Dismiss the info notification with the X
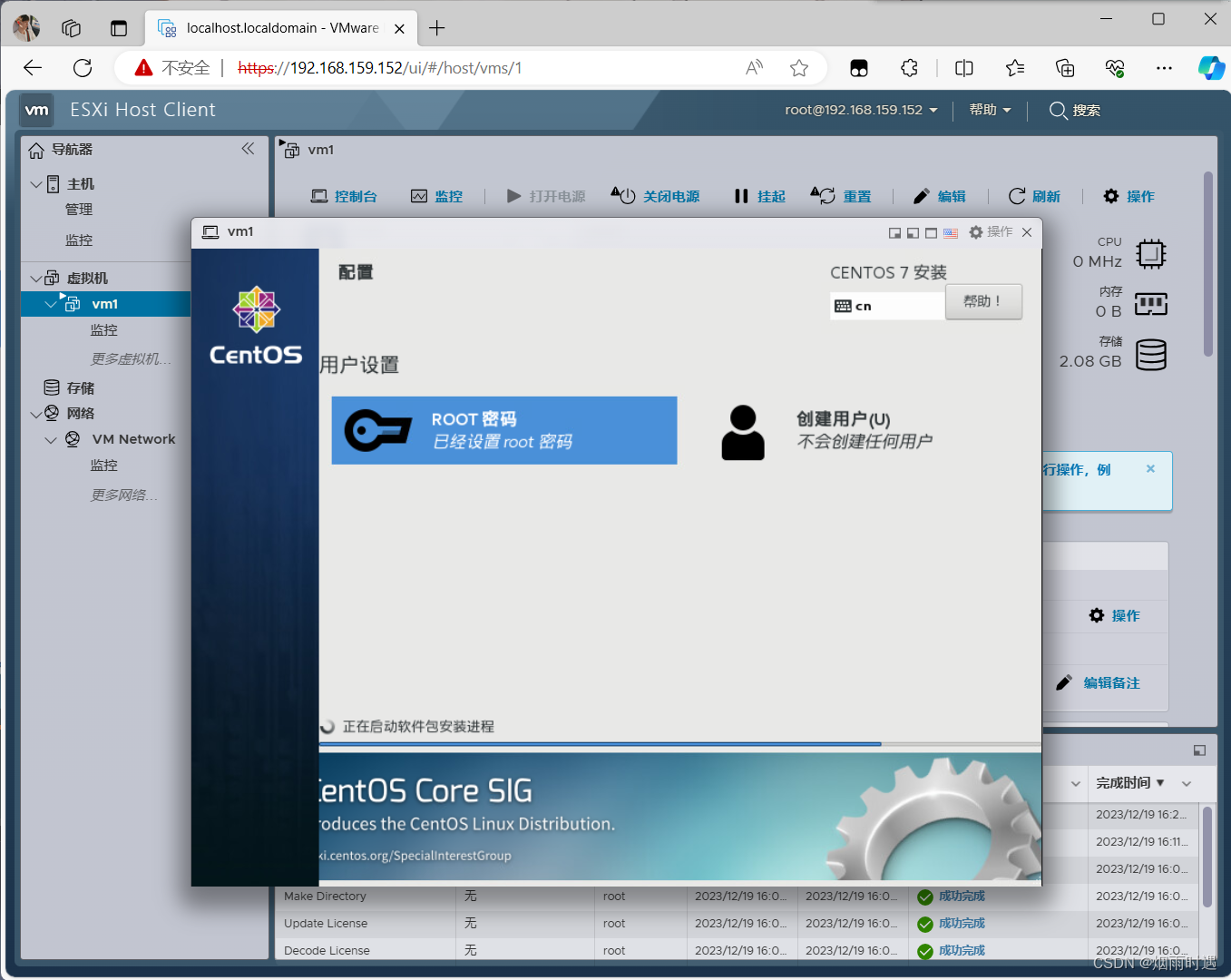Image resolution: width=1231 pixels, height=980 pixels. 1150,469
